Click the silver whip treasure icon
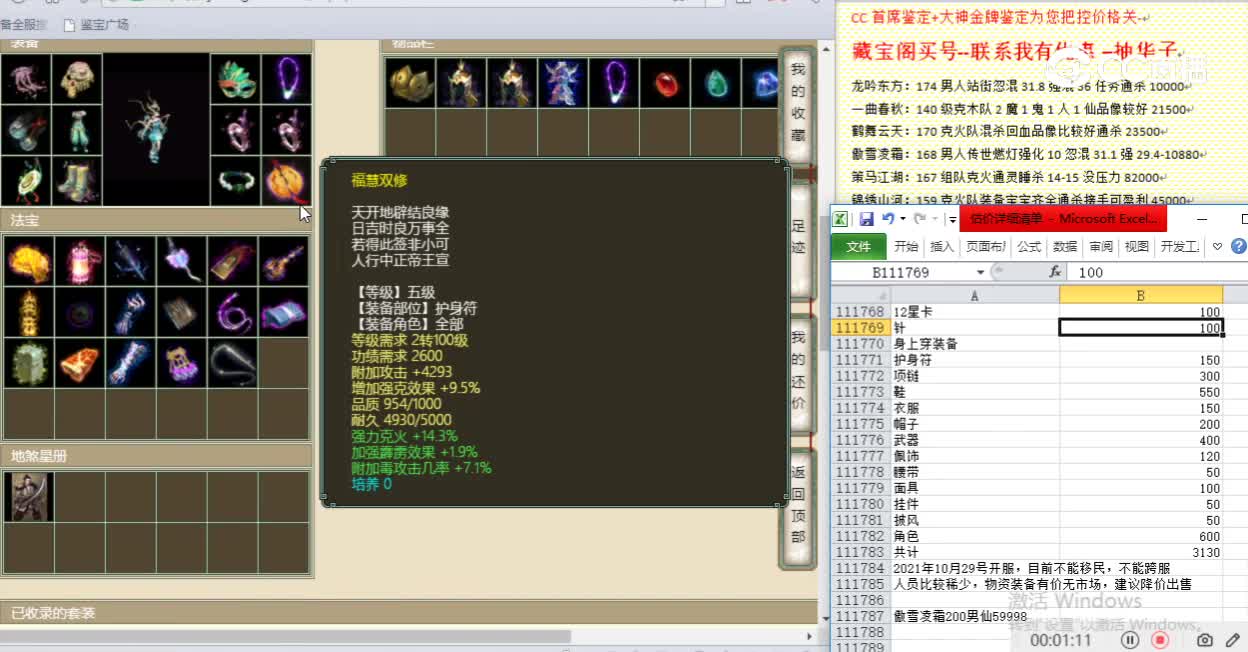1248x652 pixels. click(233, 363)
